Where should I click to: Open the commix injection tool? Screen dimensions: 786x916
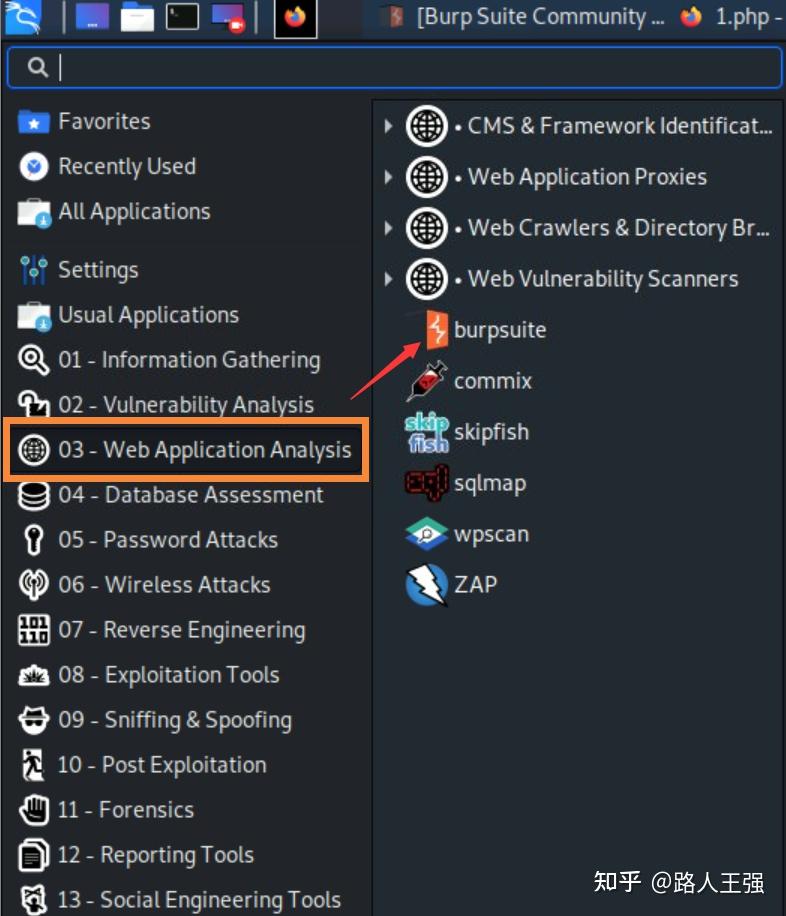[x=492, y=381]
